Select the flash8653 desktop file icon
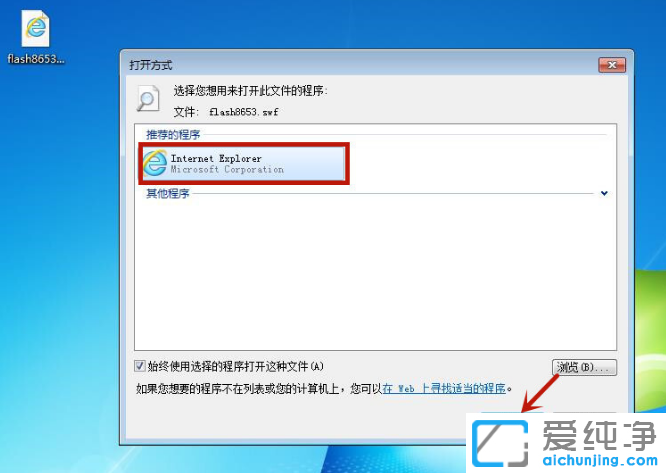Image resolution: width=666 pixels, height=473 pixels. (36, 28)
